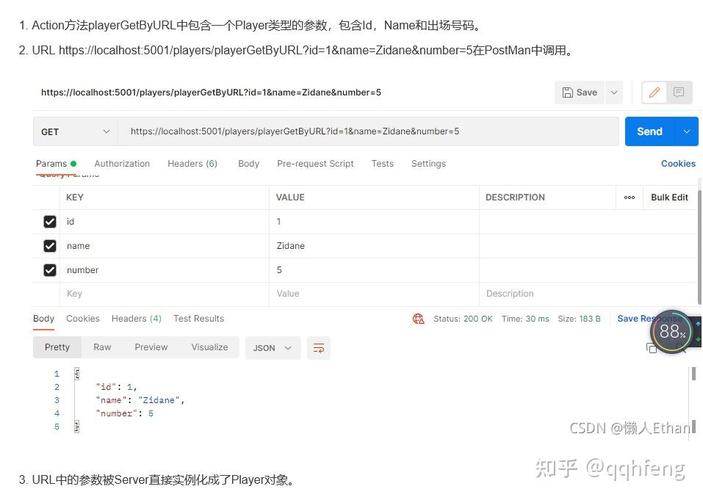Click the empty Value input field

coord(374,294)
